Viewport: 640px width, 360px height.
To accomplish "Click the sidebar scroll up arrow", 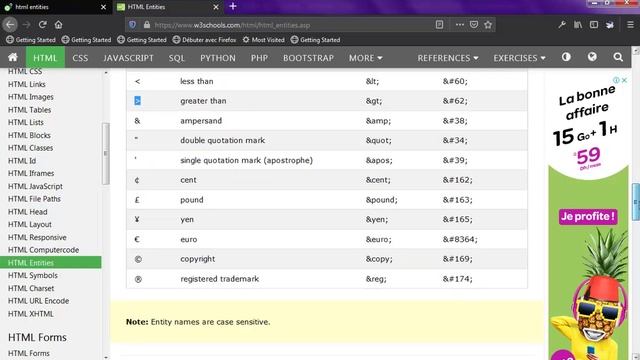I will tap(106, 73).
